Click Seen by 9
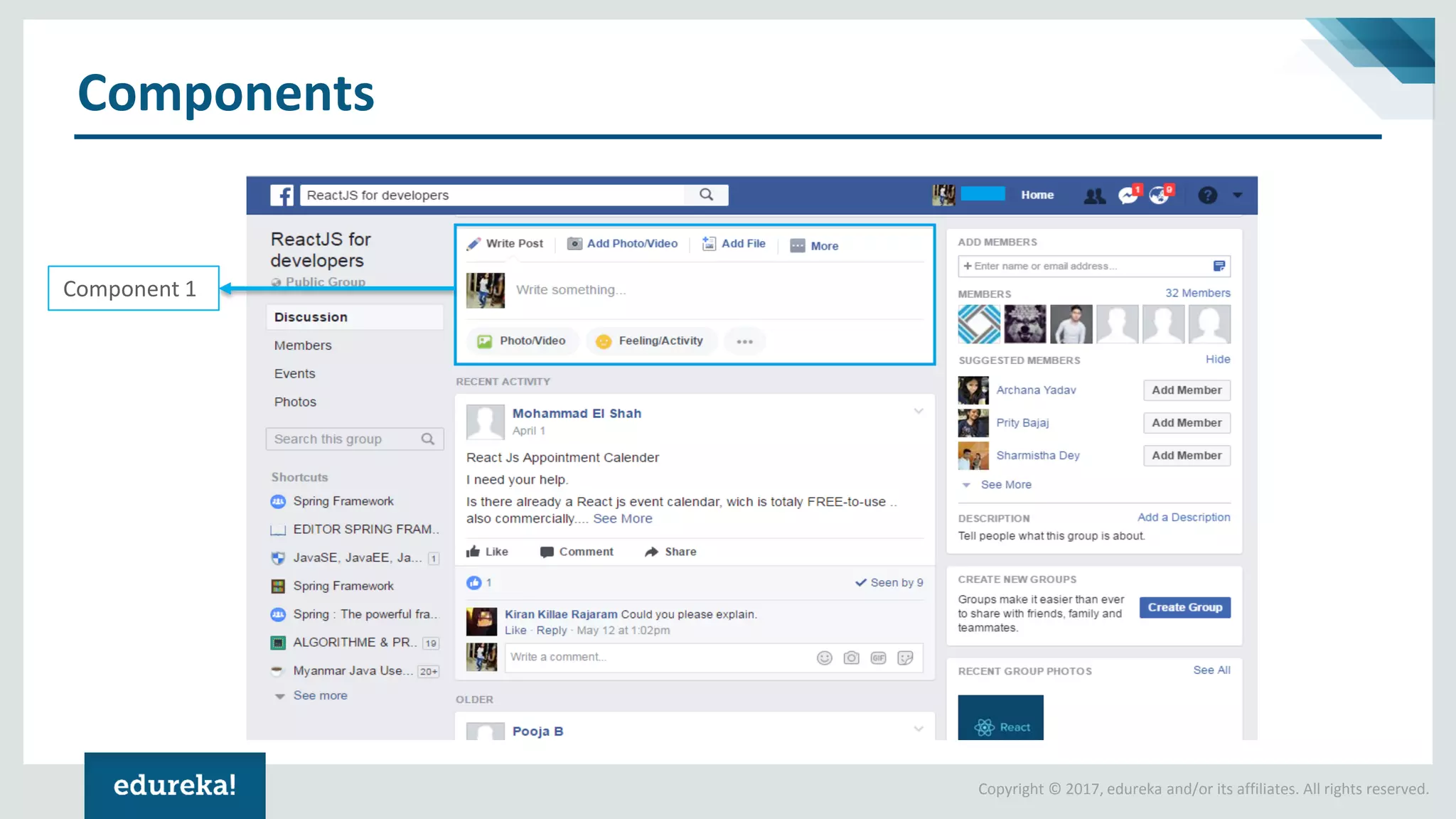 click(x=889, y=583)
